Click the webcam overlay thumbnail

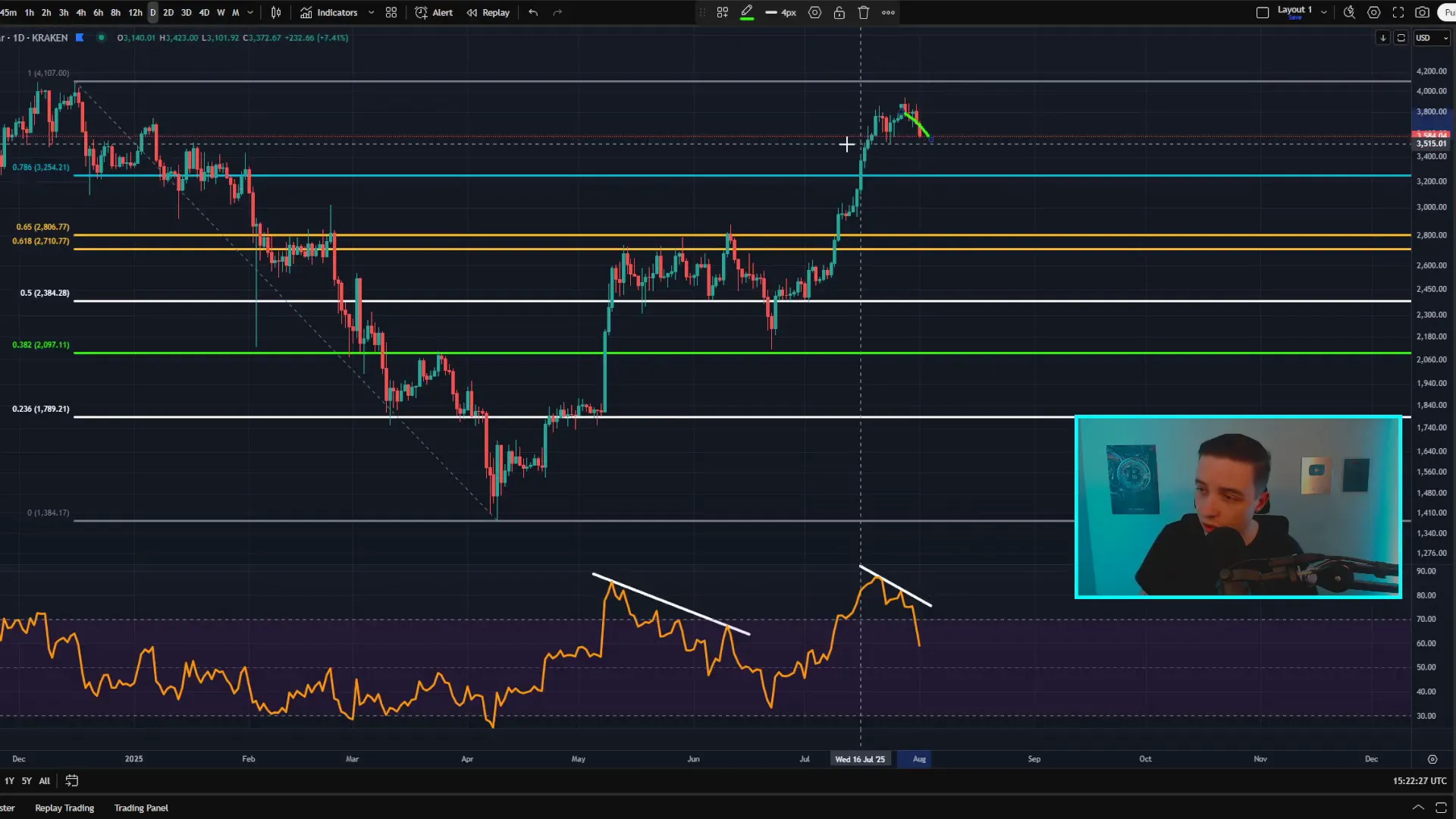pos(1238,507)
